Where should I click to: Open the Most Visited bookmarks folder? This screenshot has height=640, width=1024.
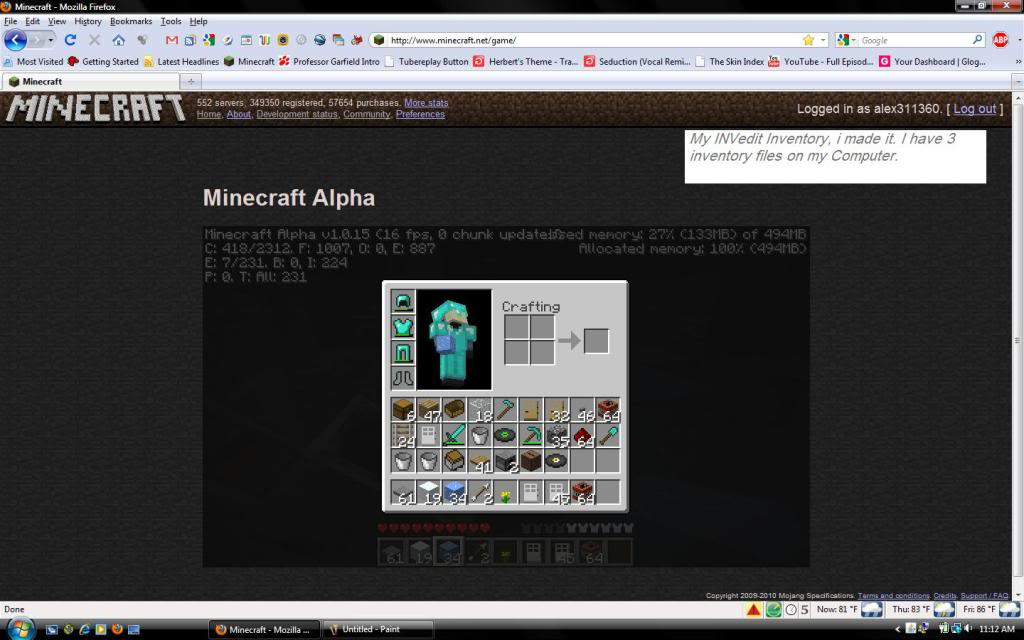tap(33, 61)
